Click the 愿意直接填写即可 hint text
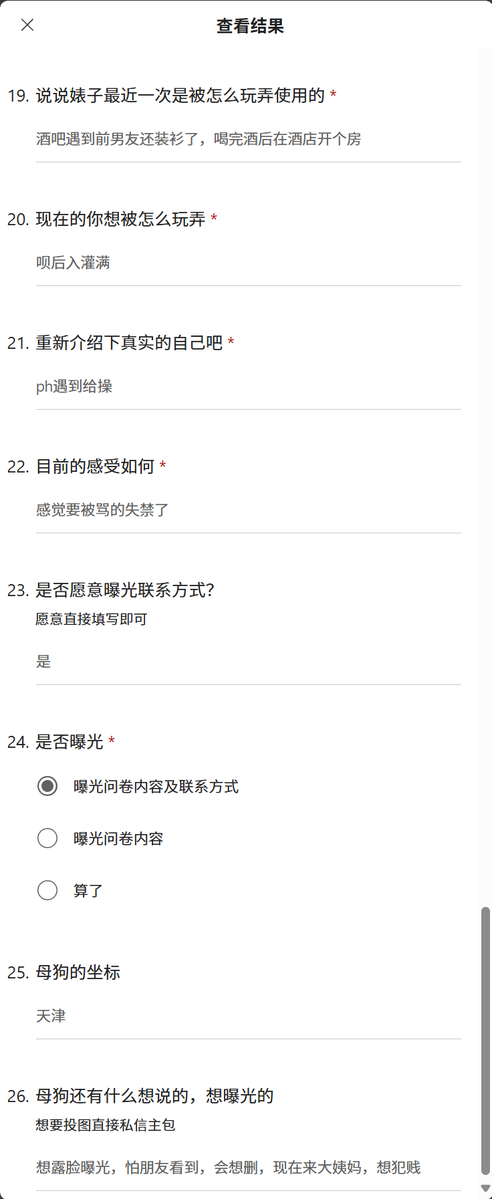This screenshot has height=1199, width=492. pyautogui.click(x=91, y=619)
